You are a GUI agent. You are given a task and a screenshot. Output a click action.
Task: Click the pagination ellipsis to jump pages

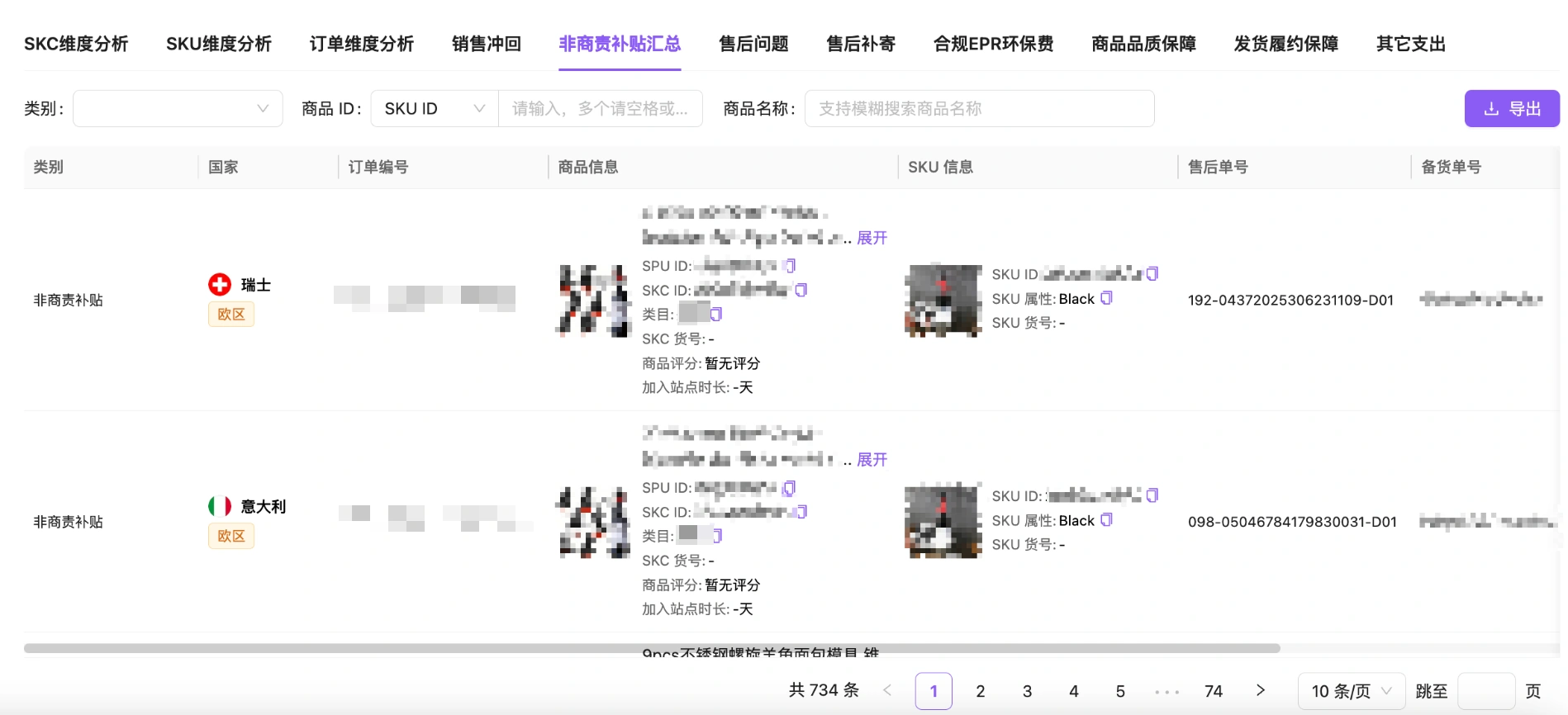coord(1166,691)
